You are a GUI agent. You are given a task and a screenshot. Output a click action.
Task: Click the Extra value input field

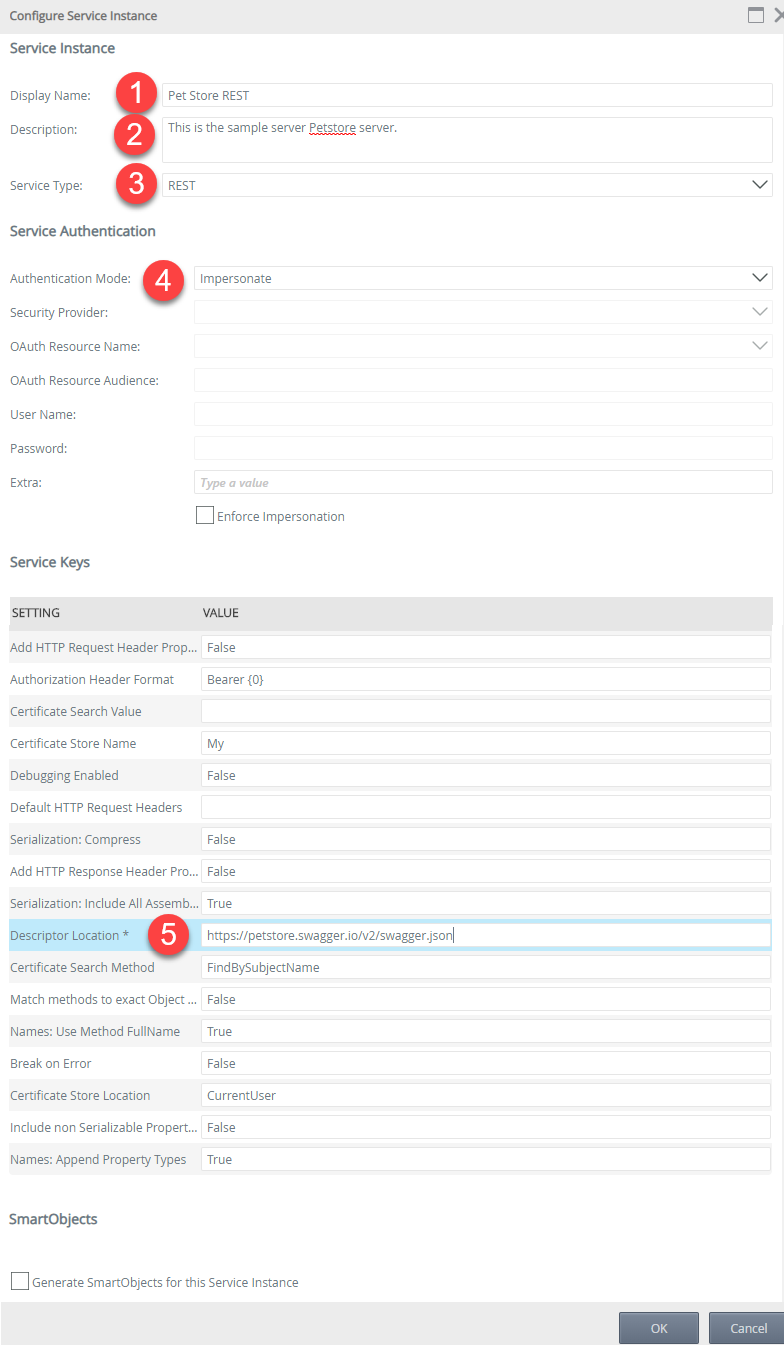coord(483,483)
